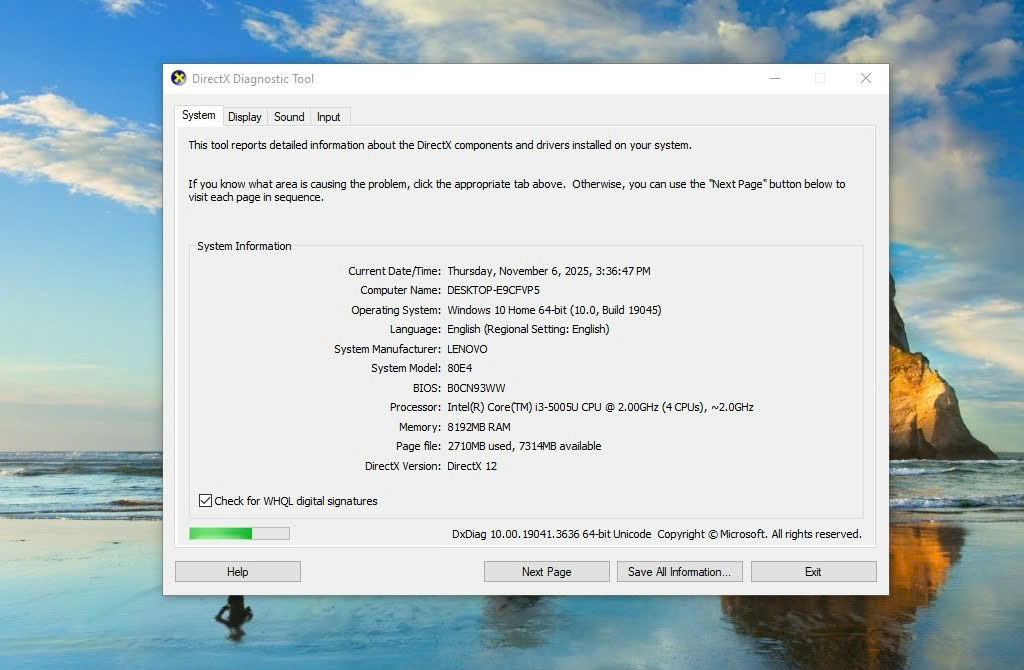
Task: Click the DirectX icon in the title bar
Action: 179,79
